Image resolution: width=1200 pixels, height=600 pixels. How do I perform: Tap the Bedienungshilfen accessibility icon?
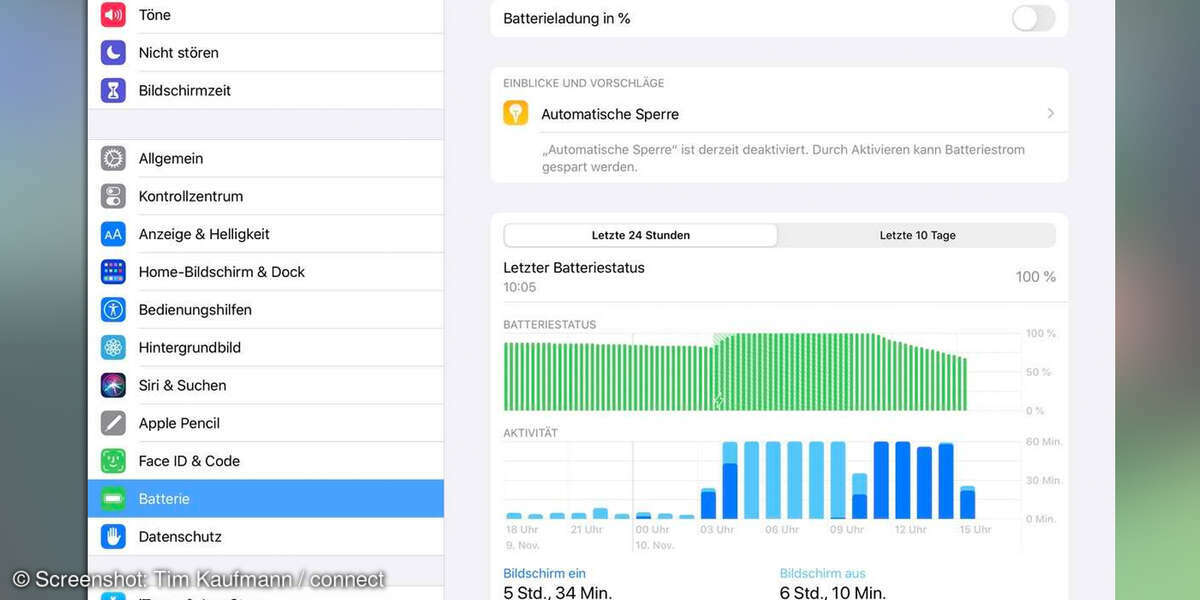click(113, 310)
